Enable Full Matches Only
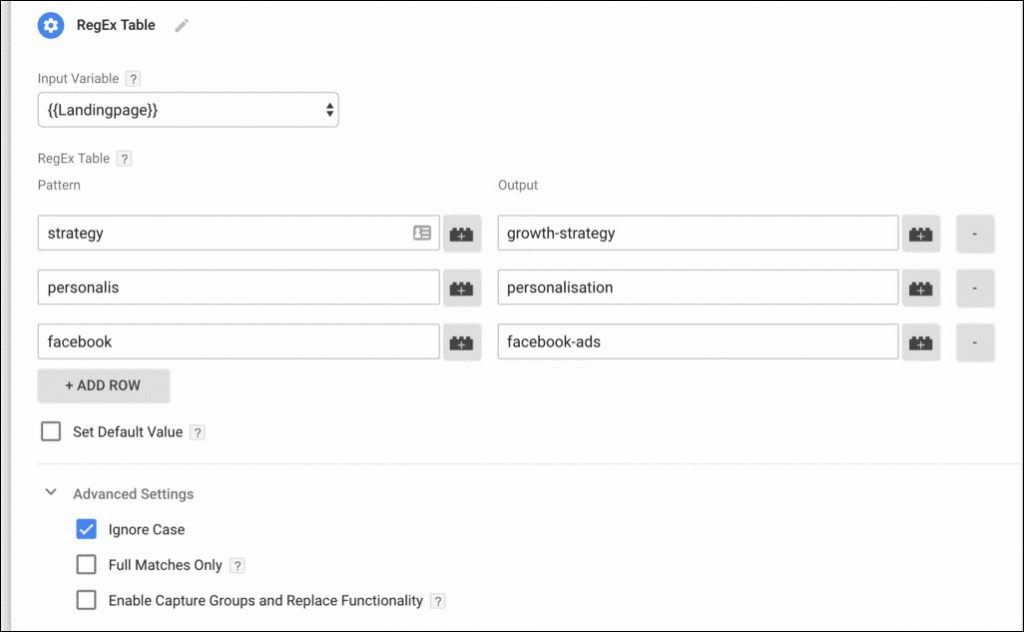Viewport: 1024px width, 632px height. tap(87, 565)
